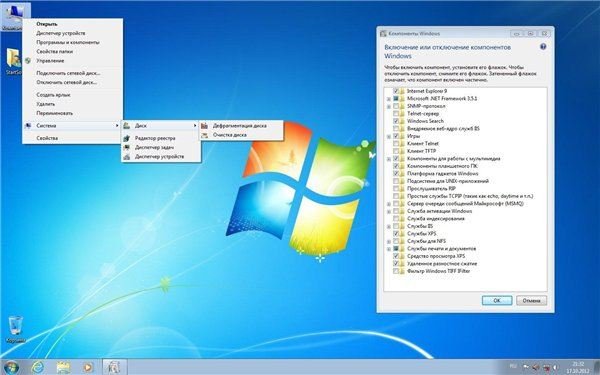Run Очистка диска
Viewport: 600px width, 375px height.
(241, 135)
